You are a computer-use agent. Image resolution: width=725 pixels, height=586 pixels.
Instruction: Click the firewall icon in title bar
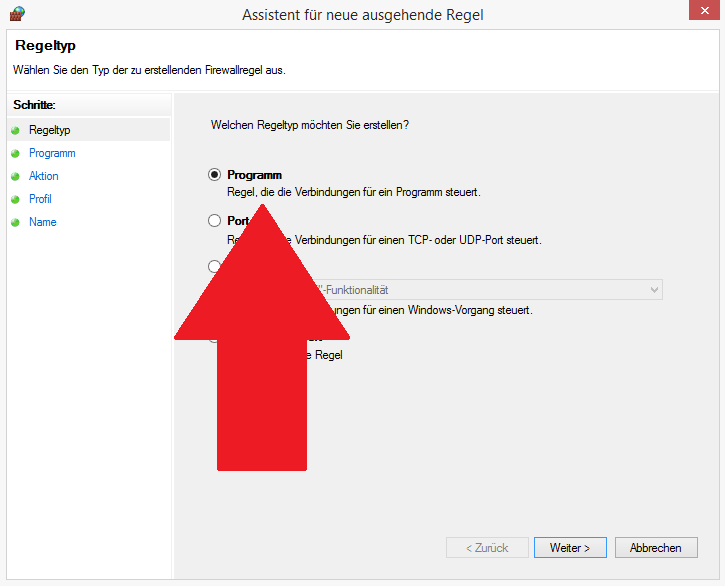[16, 14]
